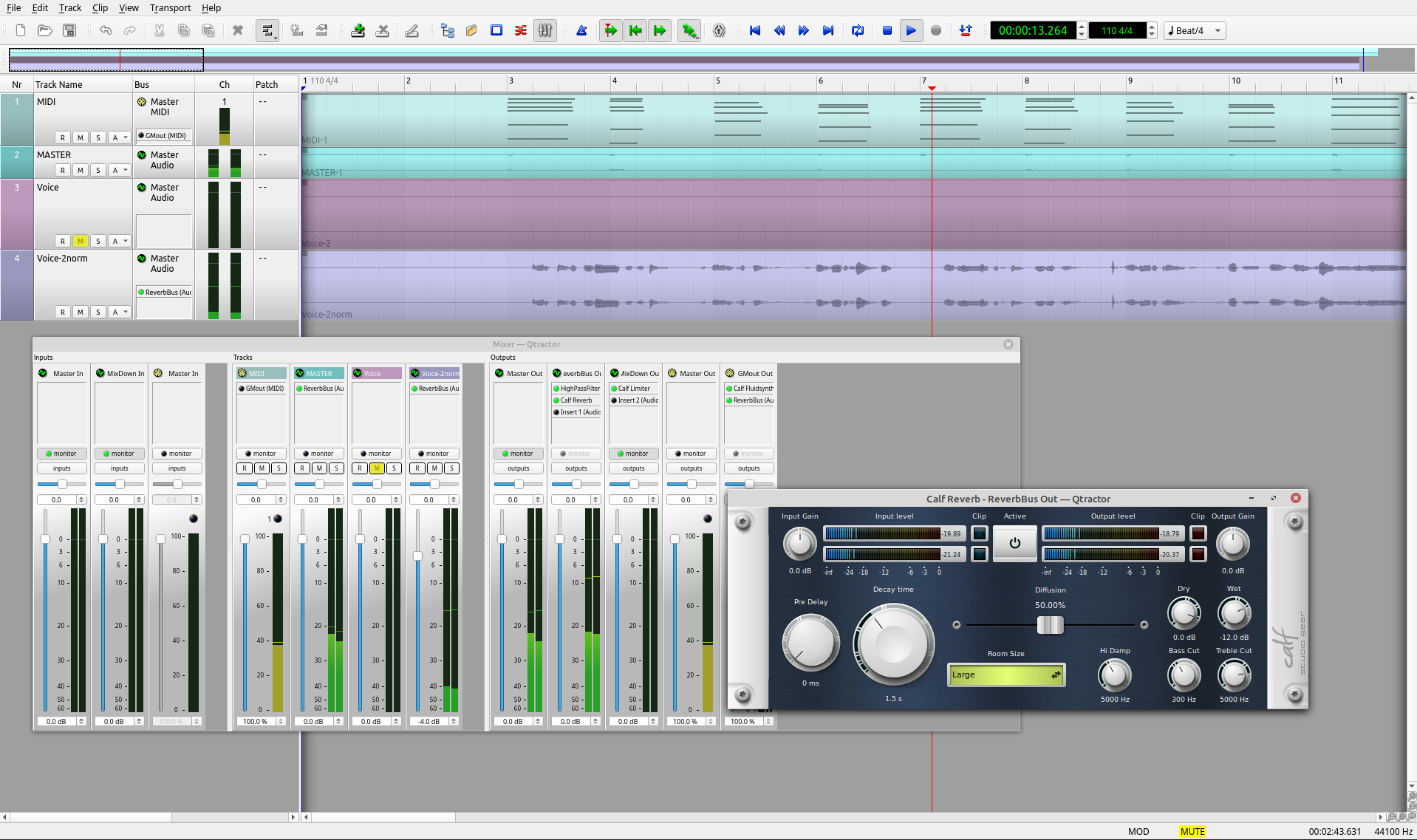Open MIDI track automation A dropdown

(x=120, y=137)
